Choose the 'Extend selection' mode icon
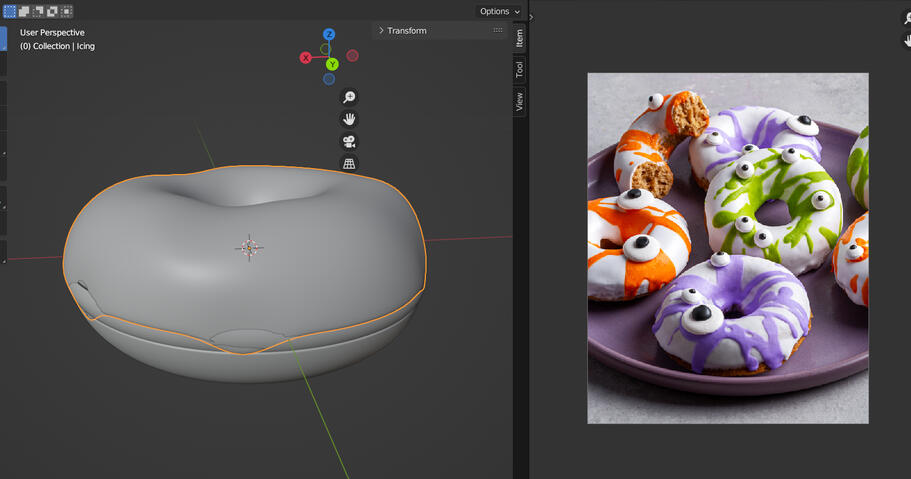 (x=24, y=12)
